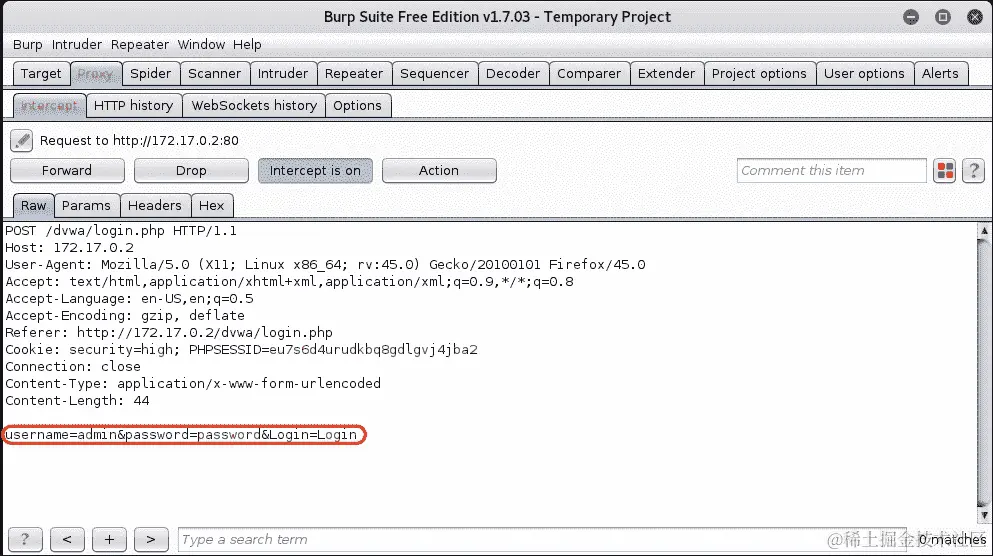Go to previous search match arrow

pyautogui.click(x=67, y=540)
